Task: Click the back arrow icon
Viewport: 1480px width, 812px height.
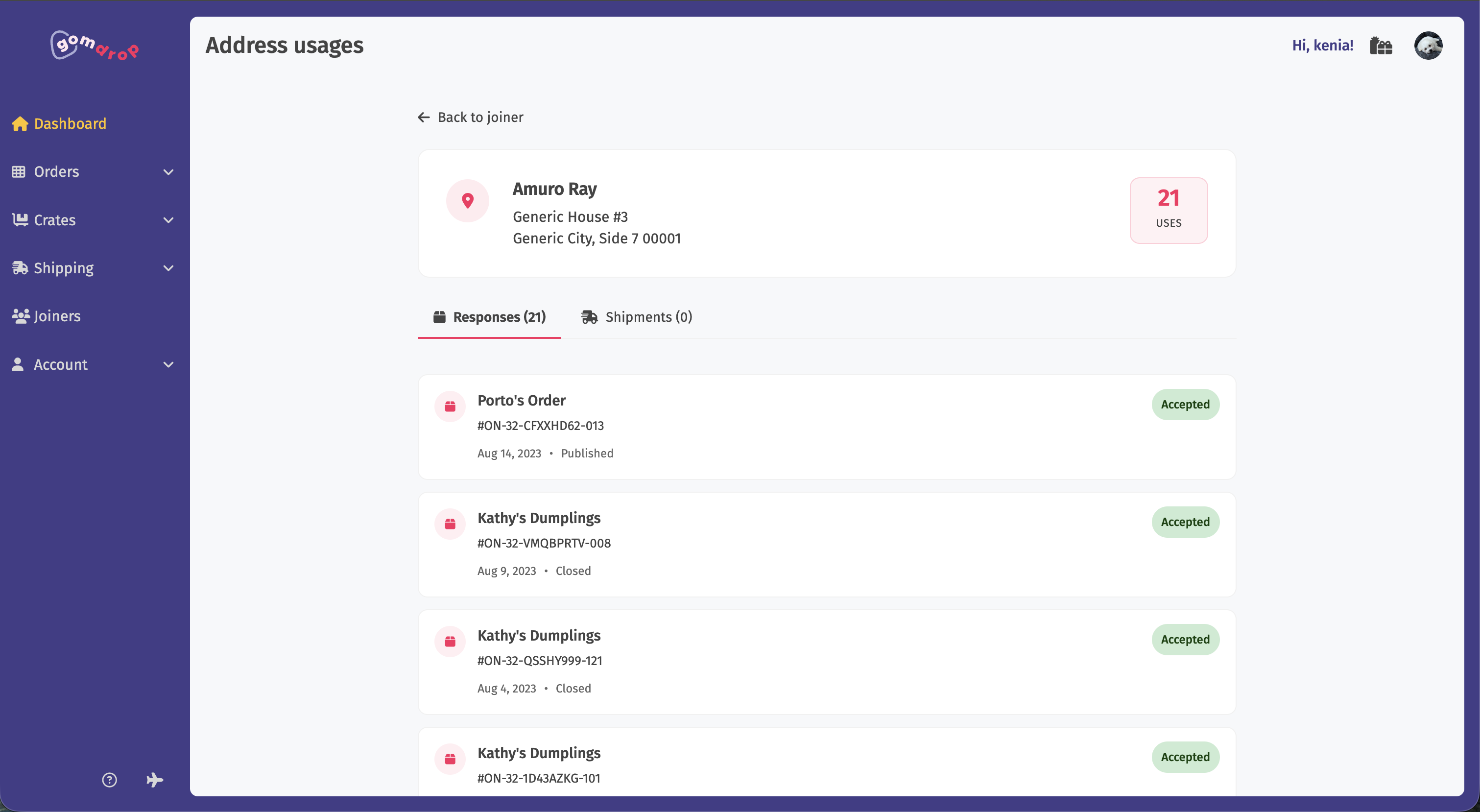Action: pos(424,117)
